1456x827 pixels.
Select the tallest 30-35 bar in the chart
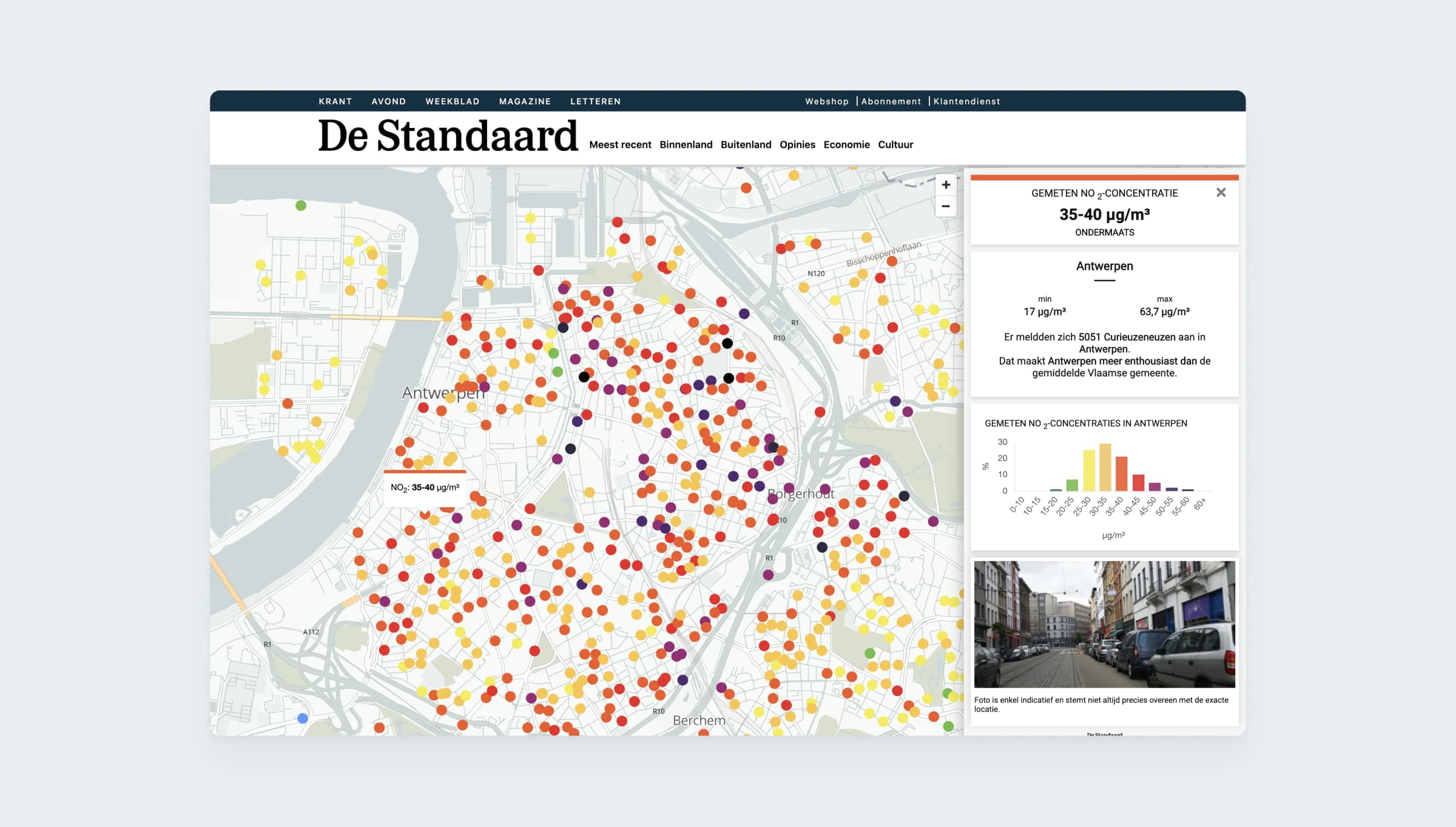(1105, 467)
